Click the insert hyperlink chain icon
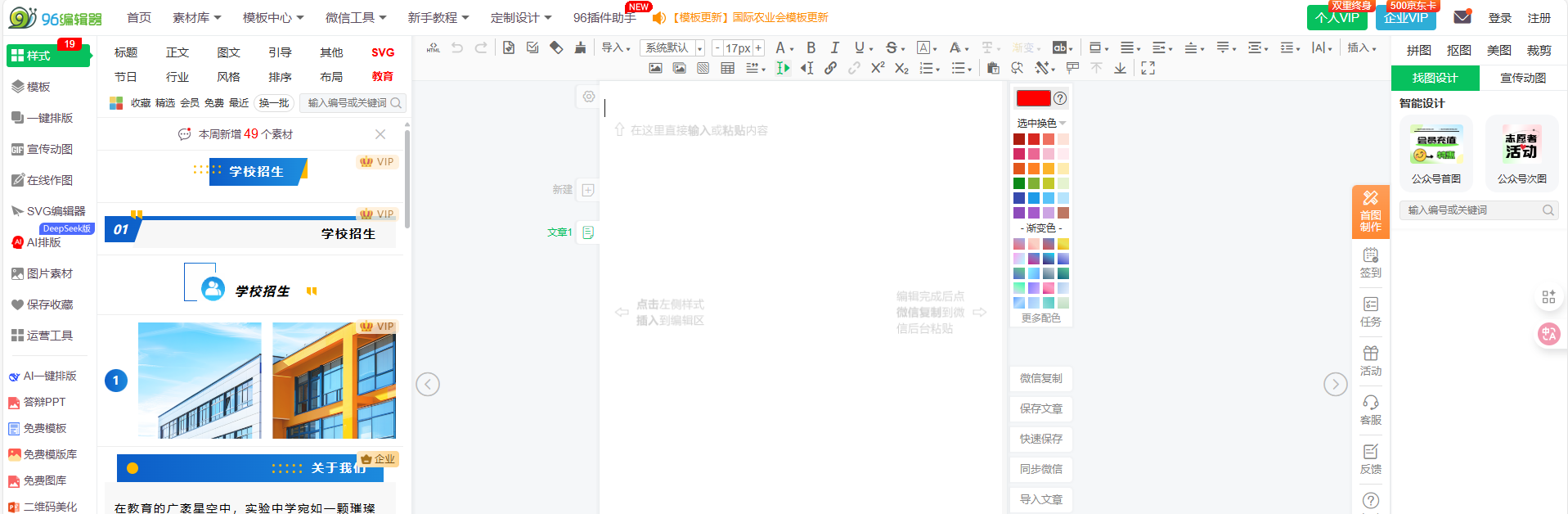 pyautogui.click(x=830, y=69)
